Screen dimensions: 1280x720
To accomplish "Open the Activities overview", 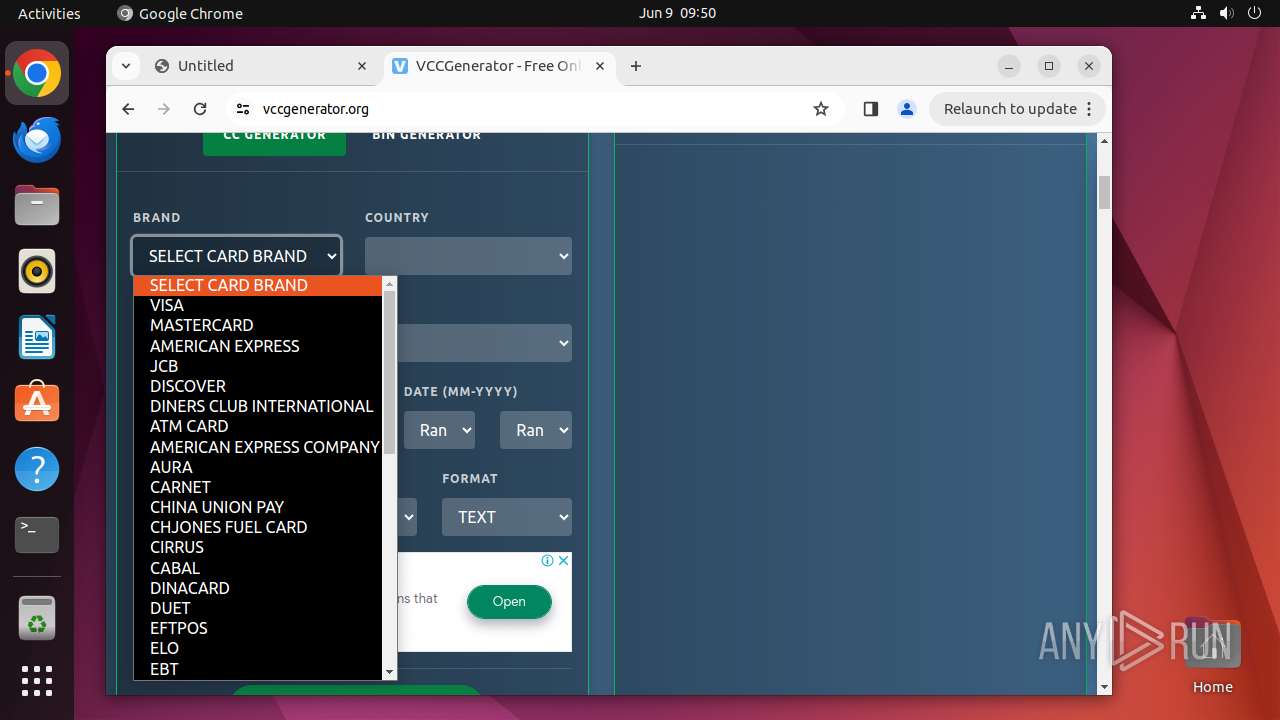I will [x=49, y=13].
